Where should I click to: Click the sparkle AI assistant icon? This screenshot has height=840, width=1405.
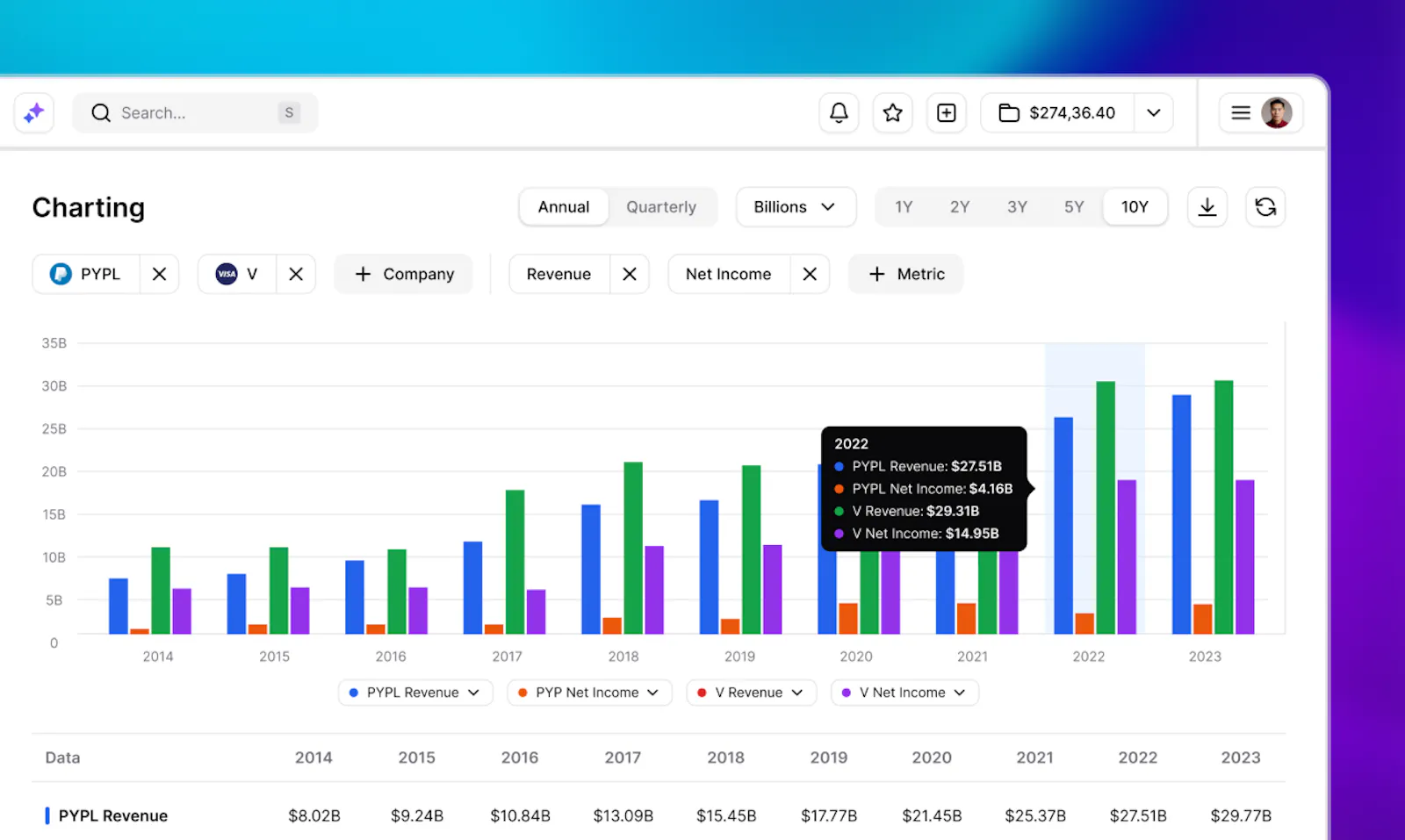point(34,113)
